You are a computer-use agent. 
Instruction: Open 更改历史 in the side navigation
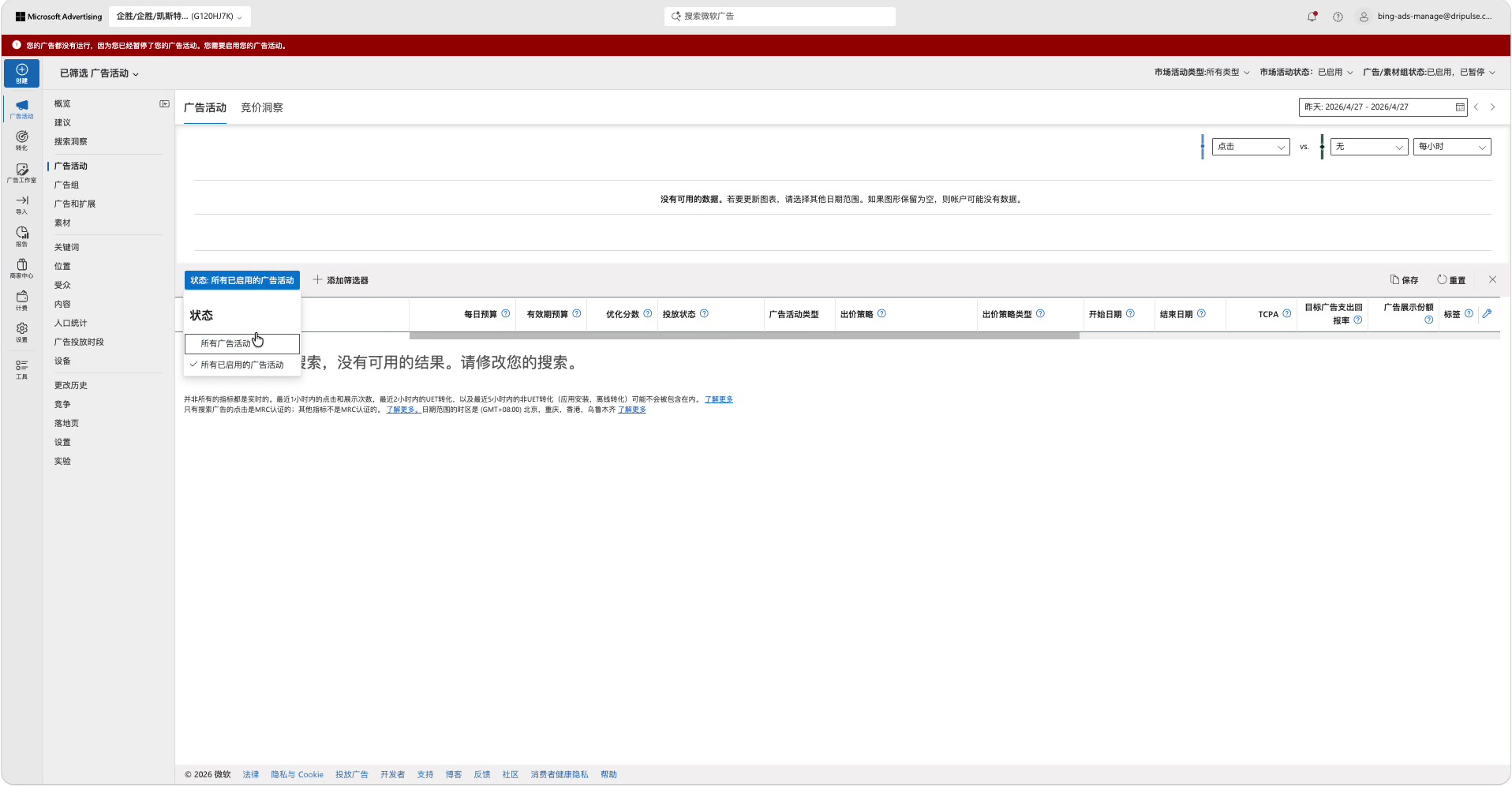point(71,385)
